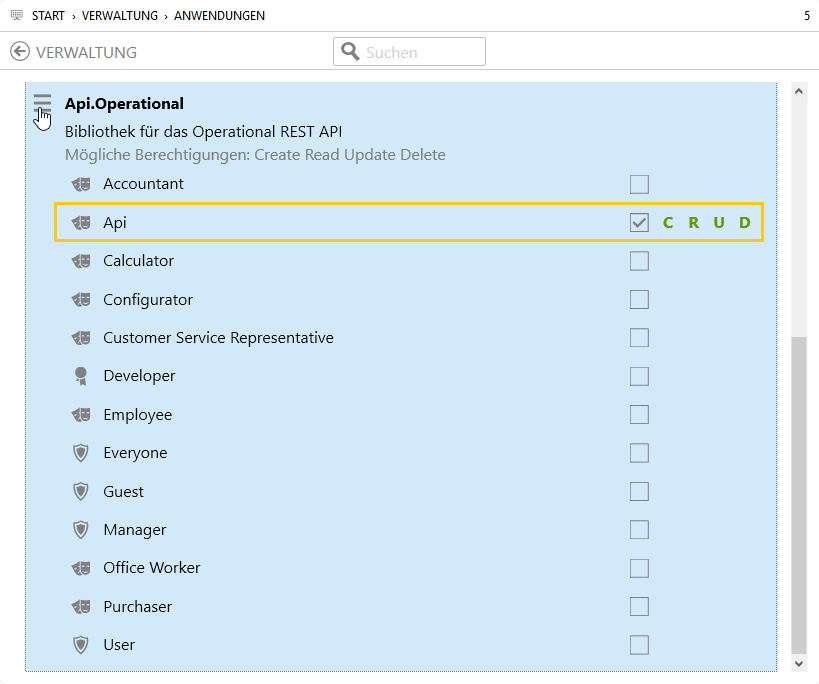Viewport: 819px width, 684px height.
Task: Check the Purchaser role checkbox
Action: tap(639, 607)
